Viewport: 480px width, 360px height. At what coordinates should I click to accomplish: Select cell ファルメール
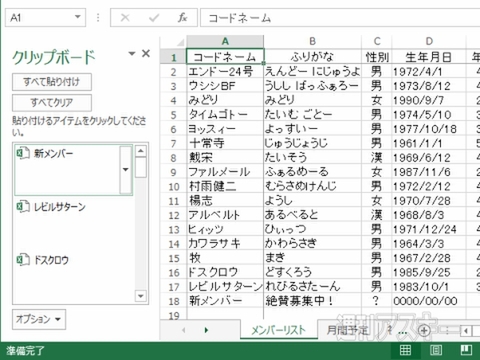coord(225,172)
